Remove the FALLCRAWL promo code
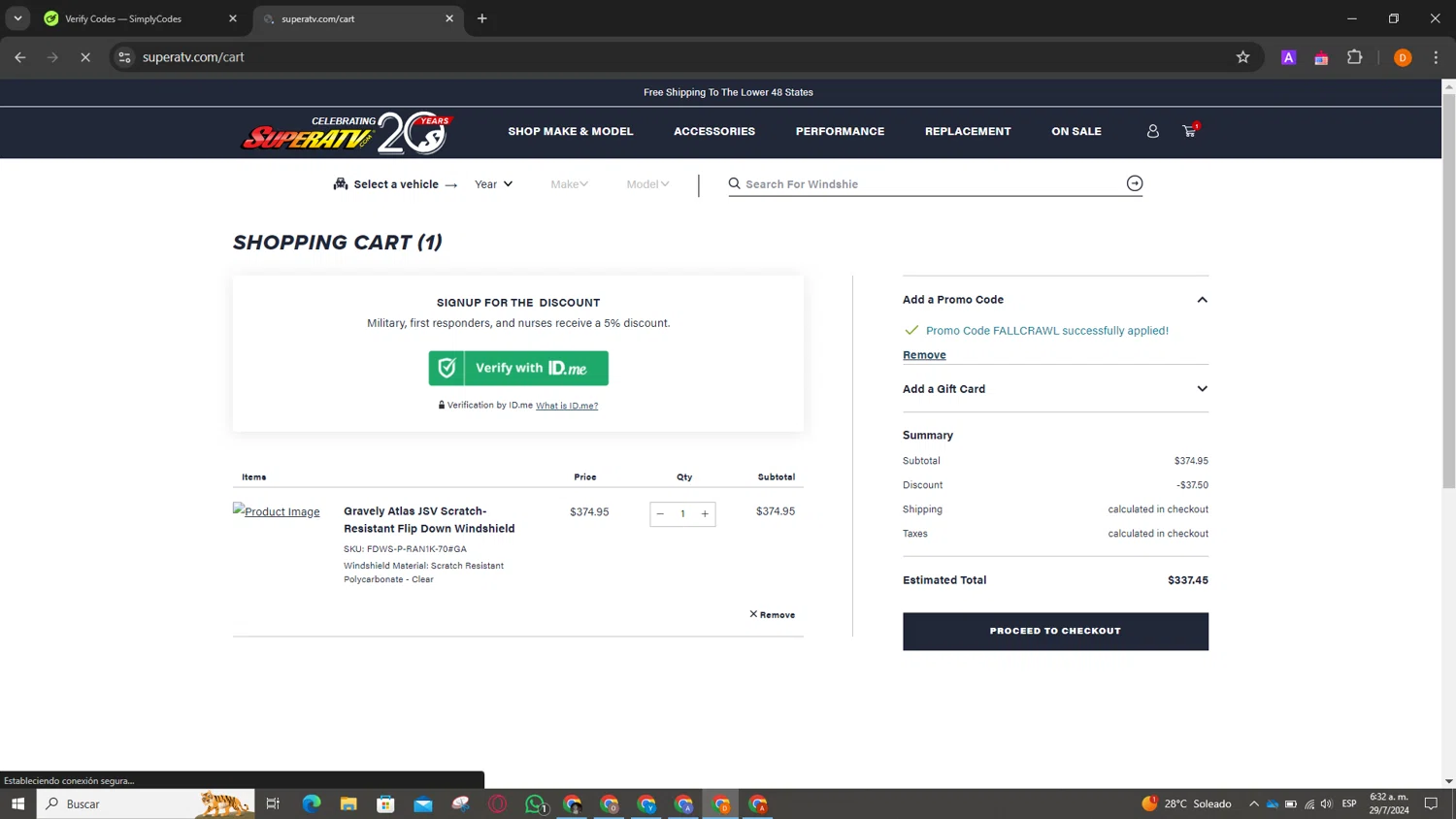Screen dimensions: 1456x819 click(924, 355)
